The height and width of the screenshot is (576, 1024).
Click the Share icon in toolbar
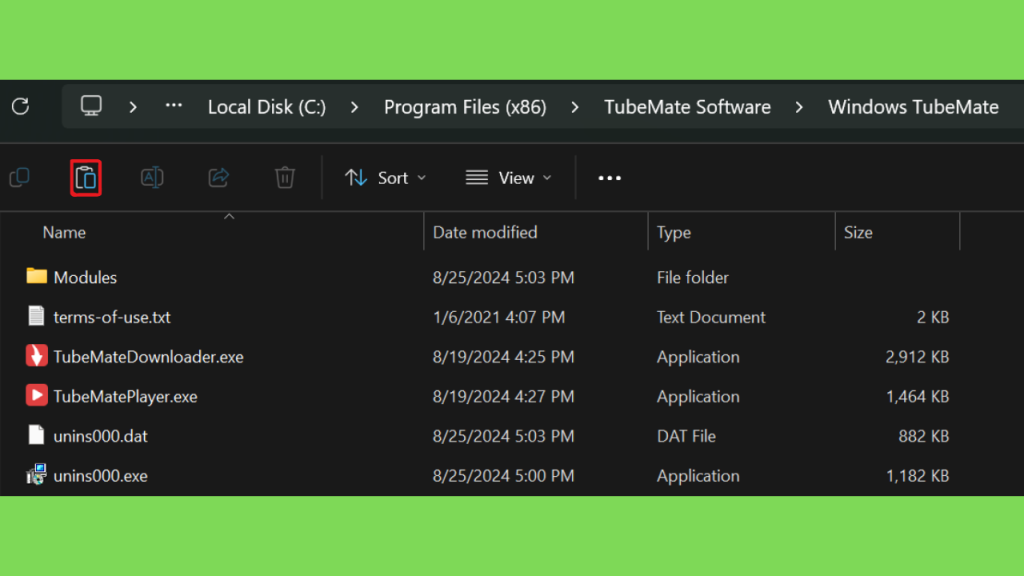click(218, 178)
